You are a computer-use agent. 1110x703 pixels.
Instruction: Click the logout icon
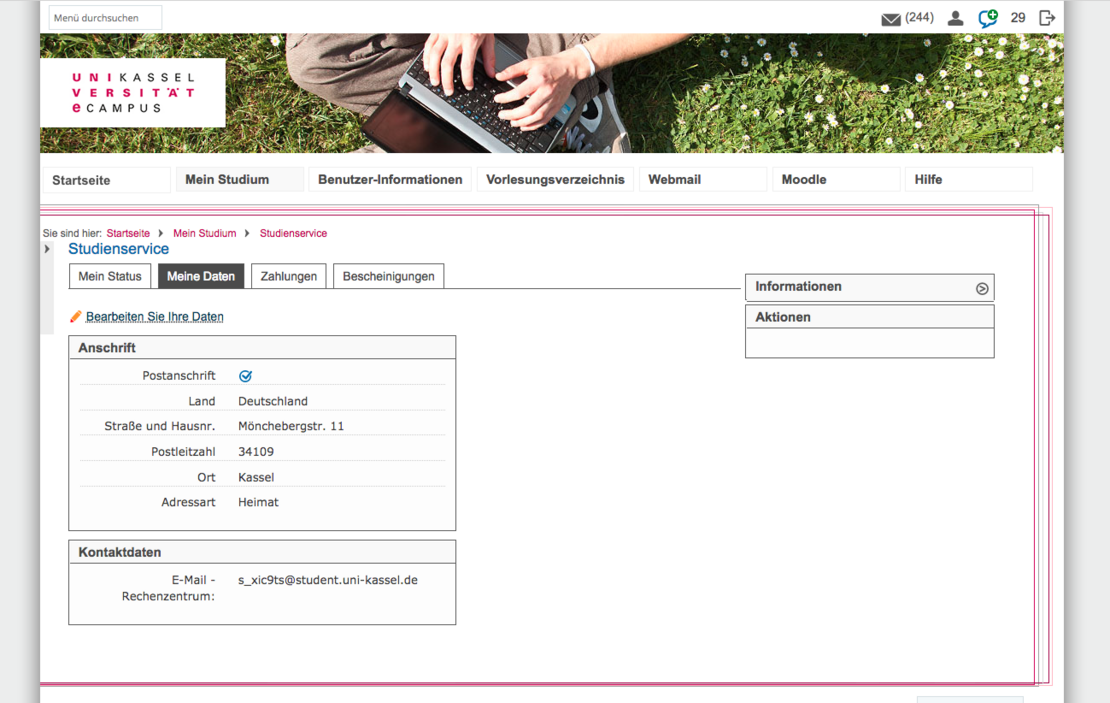pyautogui.click(x=1047, y=18)
